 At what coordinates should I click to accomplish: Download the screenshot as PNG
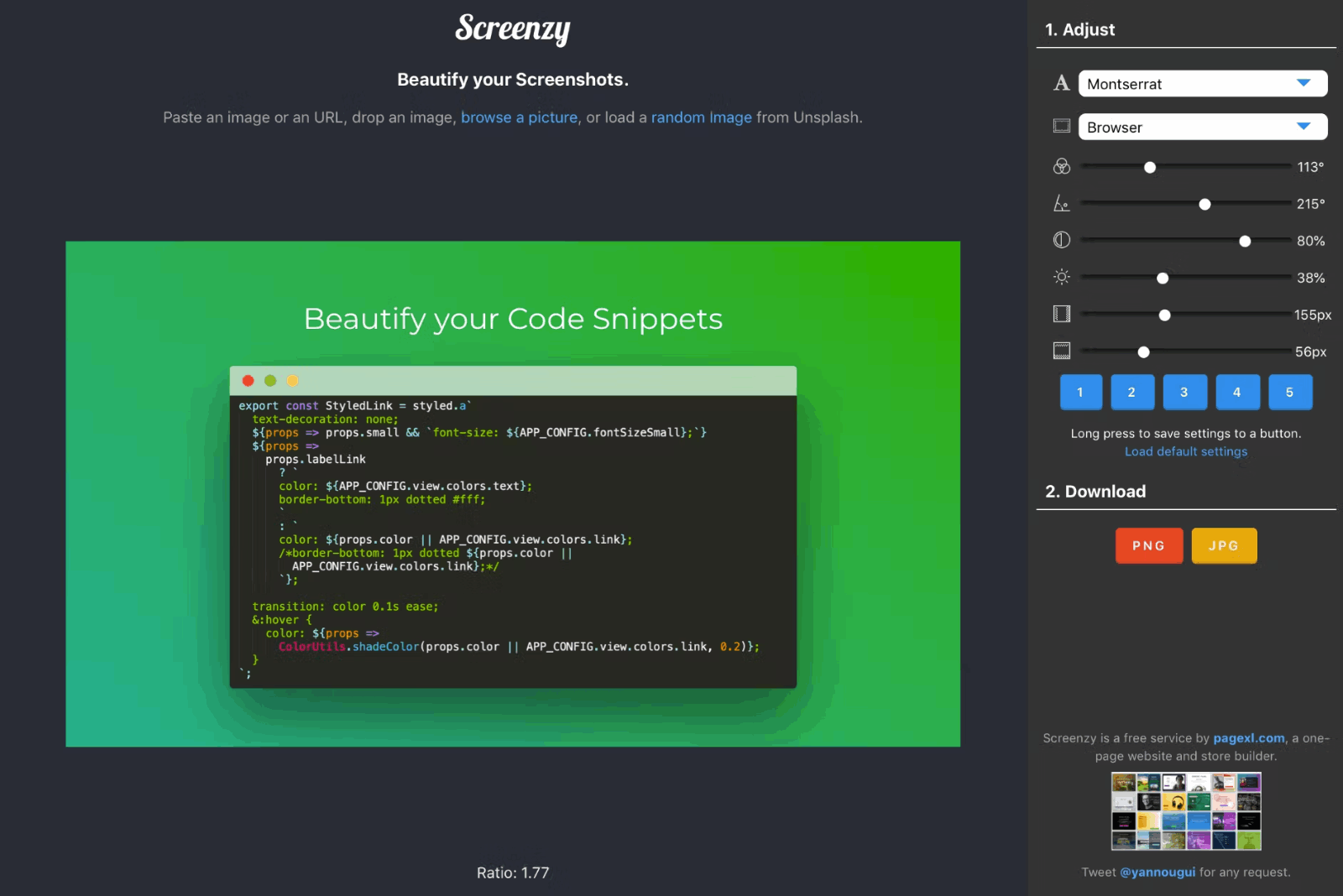[x=1148, y=545]
